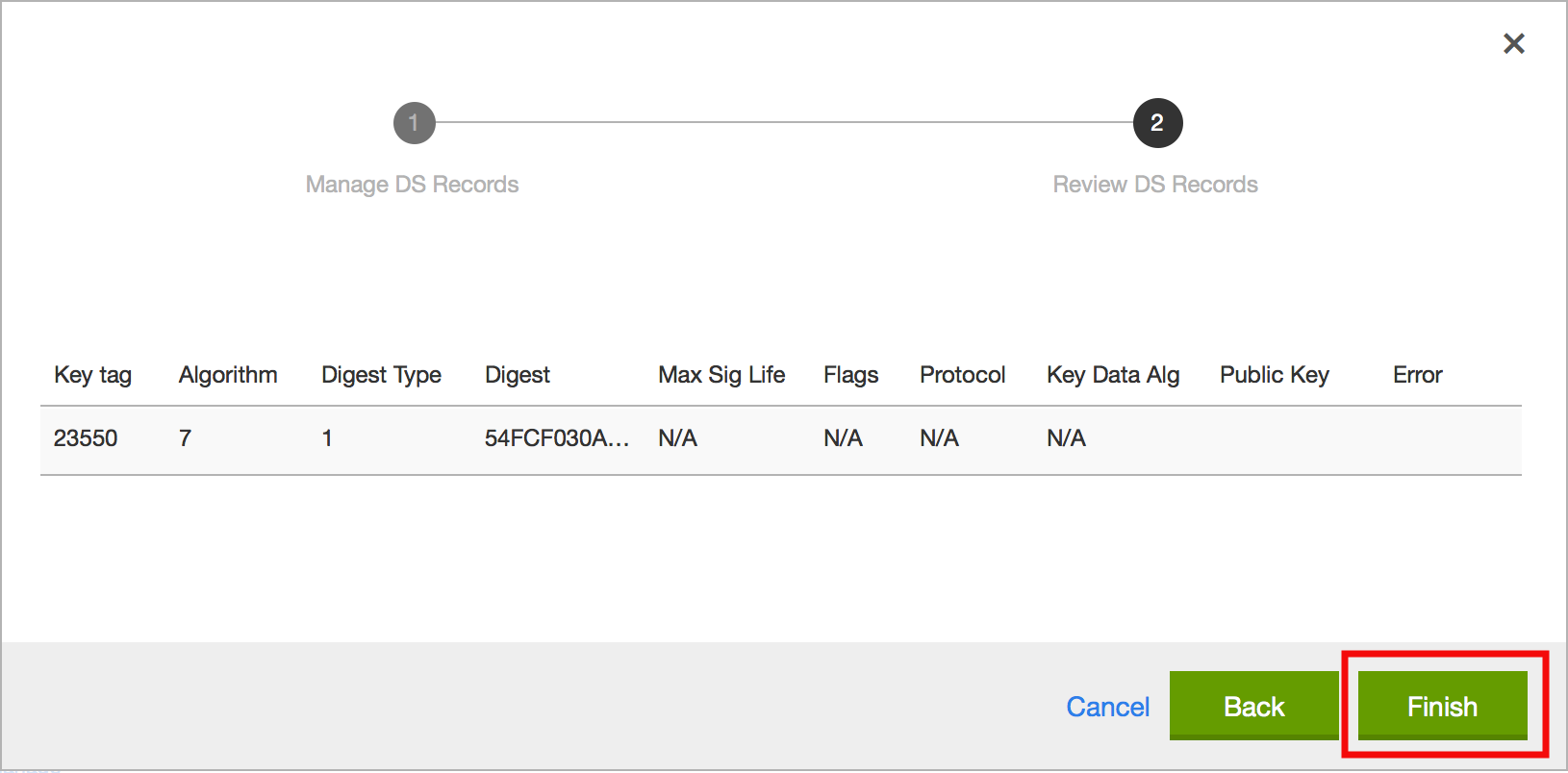This screenshot has width=1568, height=773.
Task: Click the Error column header
Action: click(1417, 375)
